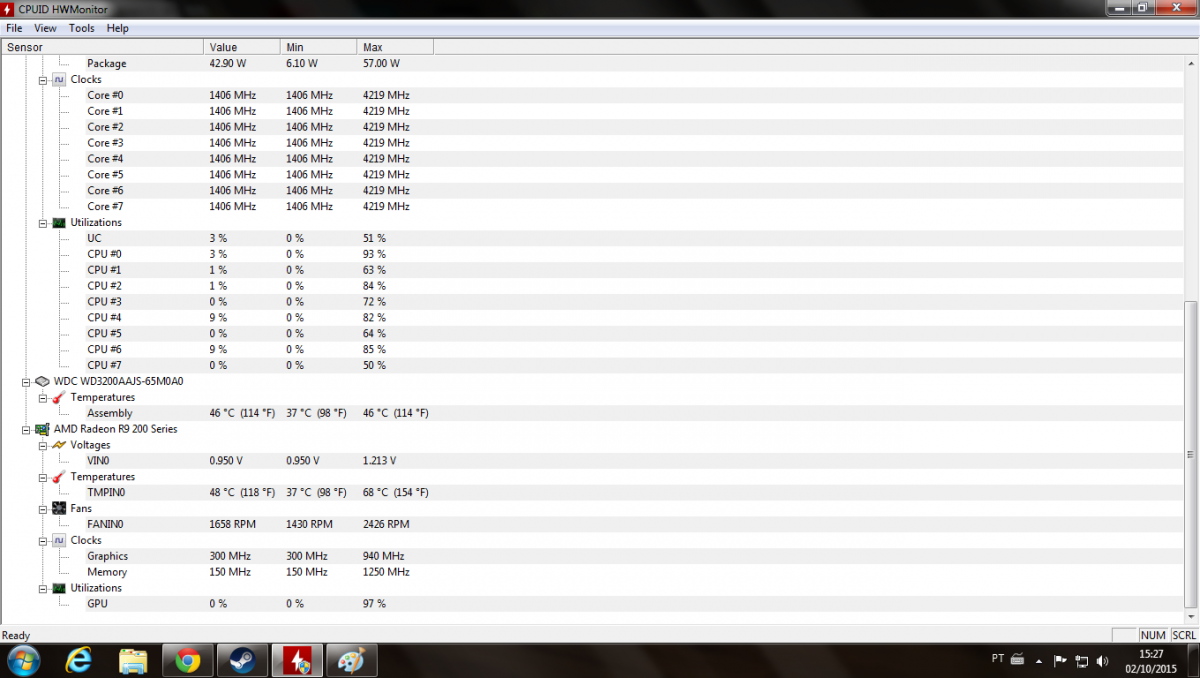Select the Core #0 clock row
The height and width of the screenshot is (678, 1200).
pos(591,95)
